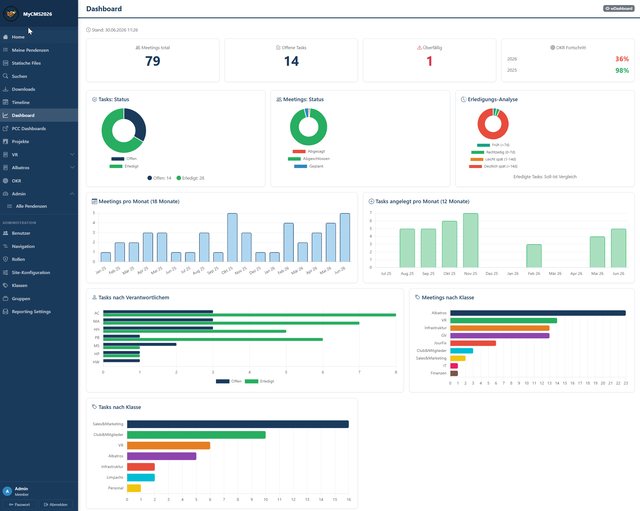This screenshot has width=640, height=511.
Task: Open the Timeline icon in sidebar
Action: coord(5,102)
